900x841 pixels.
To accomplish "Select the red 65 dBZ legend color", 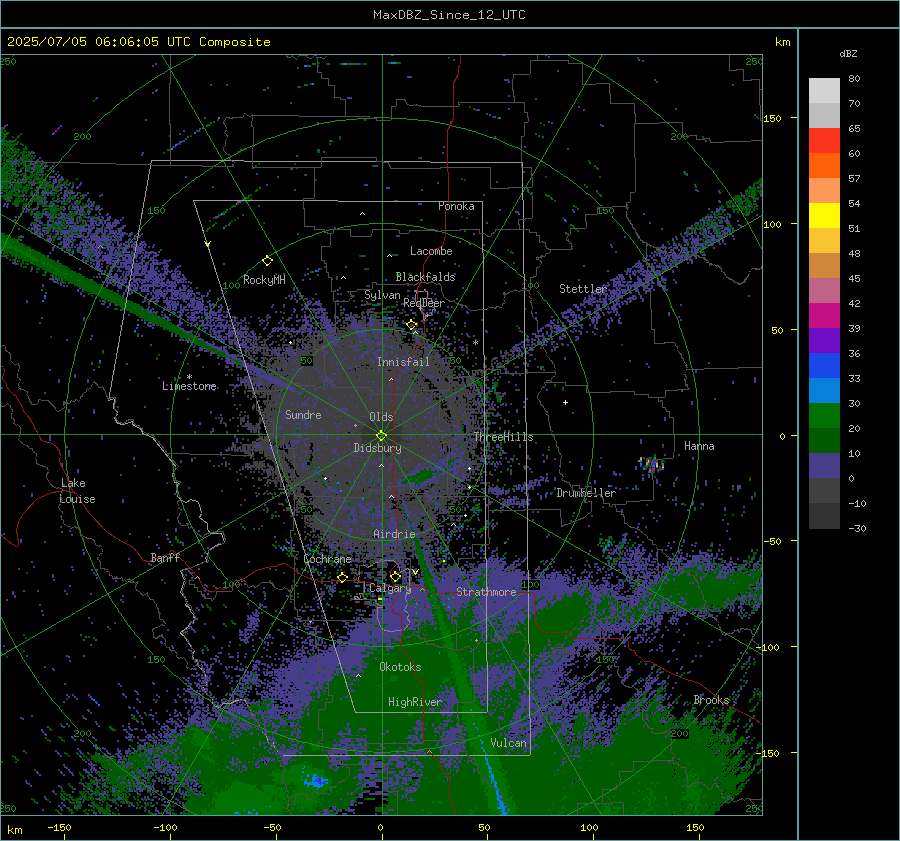I will pyautogui.click(x=824, y=140).
